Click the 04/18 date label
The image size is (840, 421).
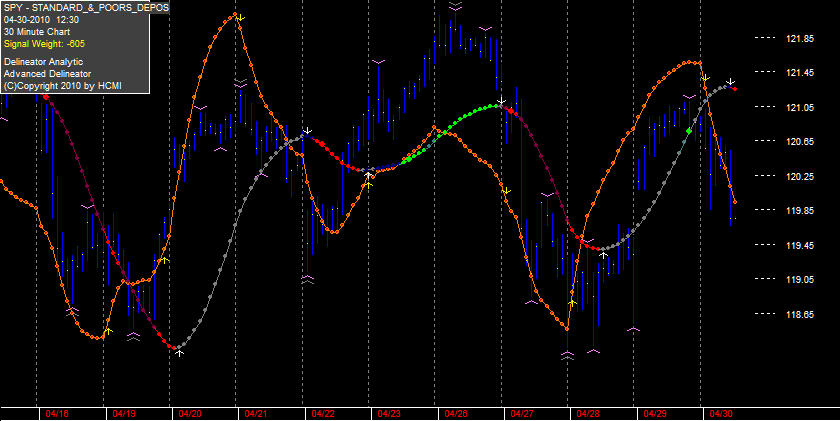click(x=57, y=414)
